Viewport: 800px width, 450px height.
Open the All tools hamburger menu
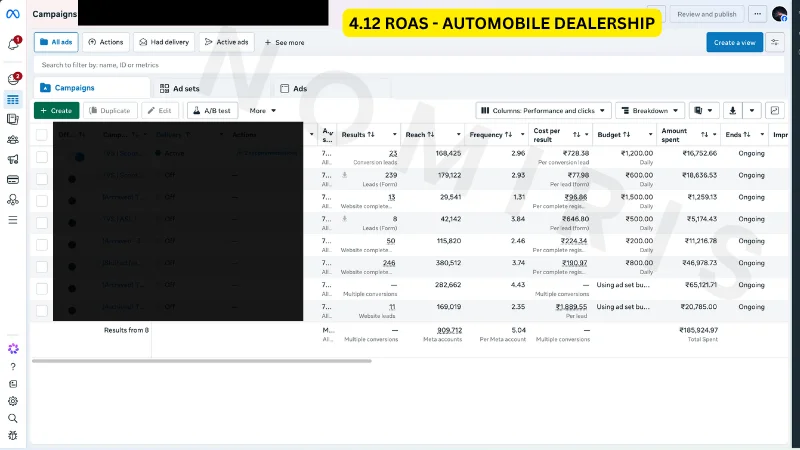(x=13, y=220)
